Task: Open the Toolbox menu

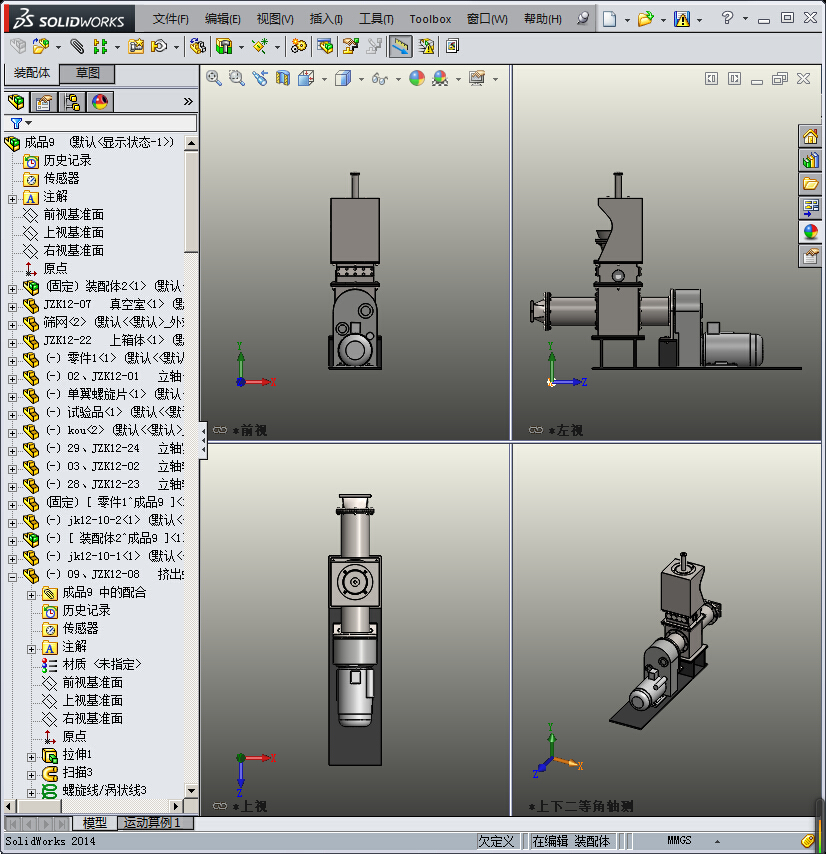Action: (x=430, y=19)
